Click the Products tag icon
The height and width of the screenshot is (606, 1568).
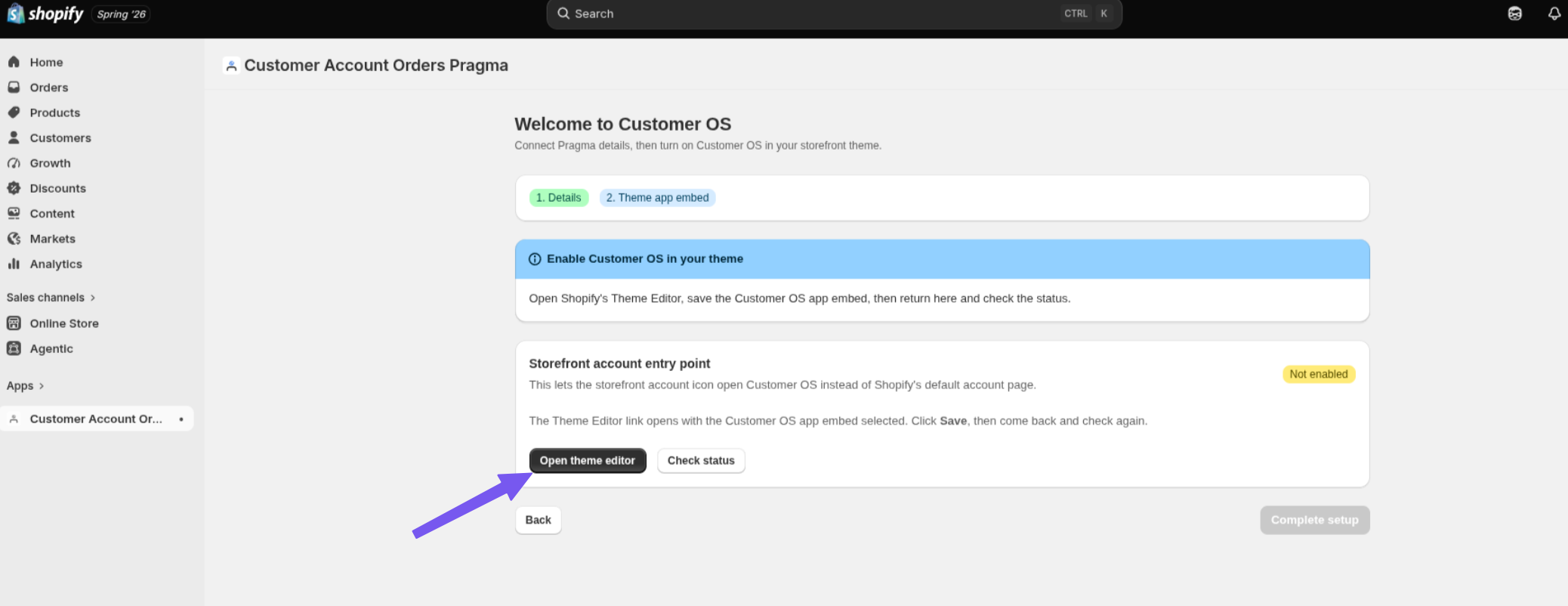14,113
